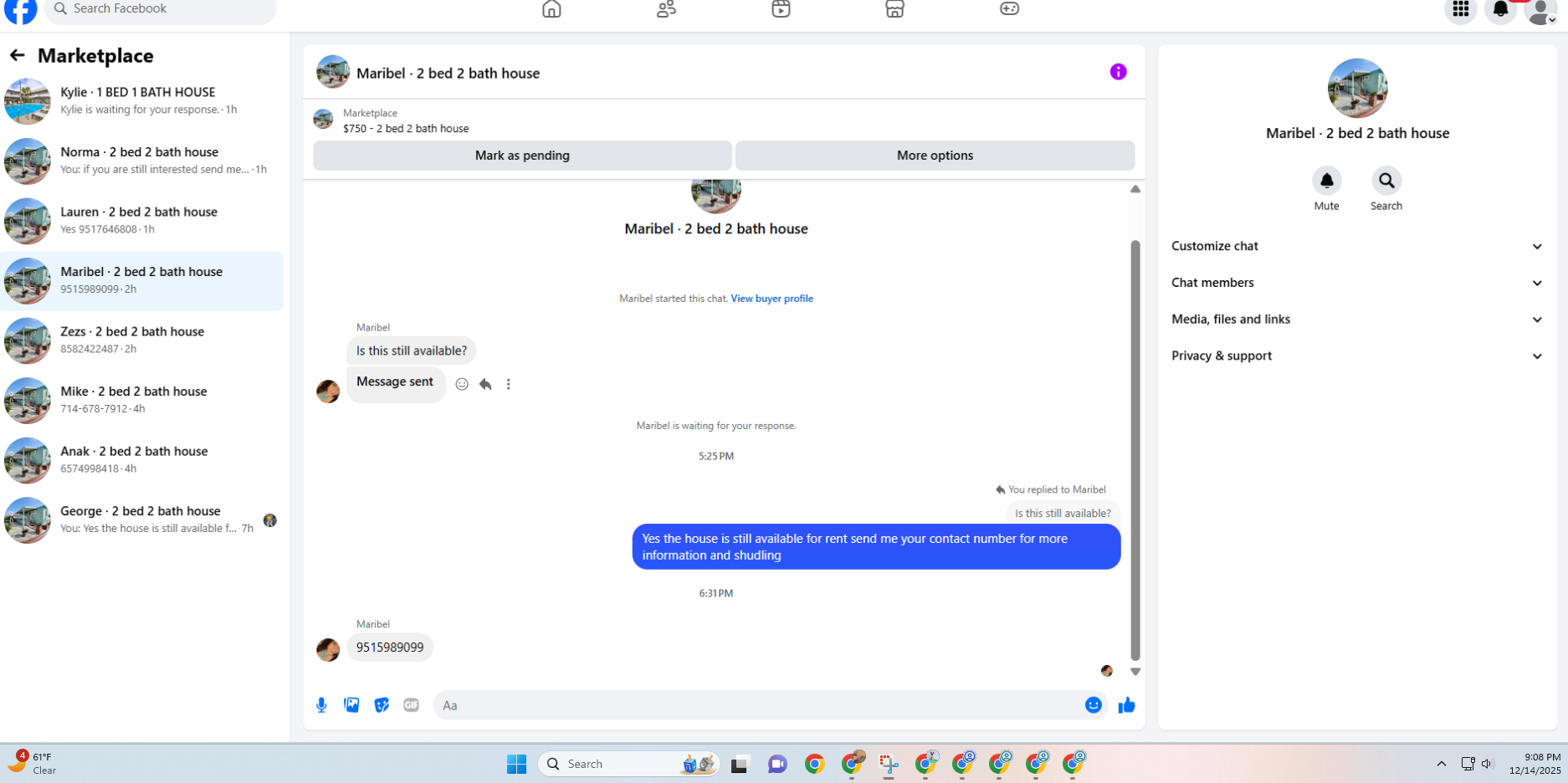Open Zezs' 2 bed 2 bath house chat
Image resolution: width=1568 pixels, height=783 pixels.
[143, 340]
